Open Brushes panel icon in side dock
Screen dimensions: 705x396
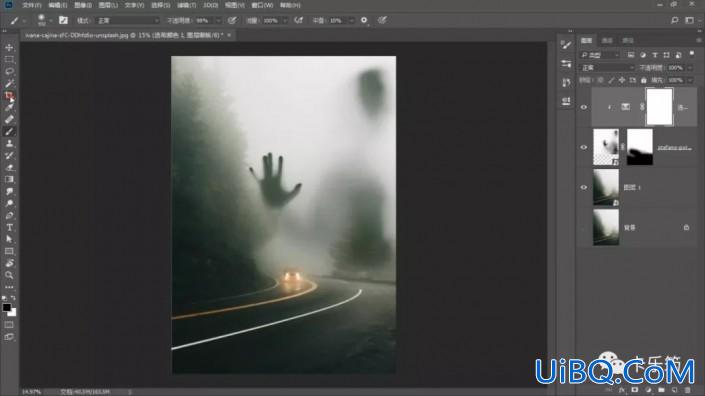pyautogui.click(x=566, y=44)
